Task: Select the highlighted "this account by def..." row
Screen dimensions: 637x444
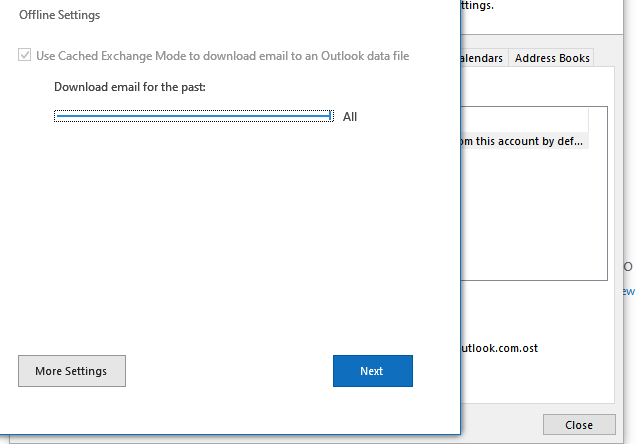Action: (520, 141)
